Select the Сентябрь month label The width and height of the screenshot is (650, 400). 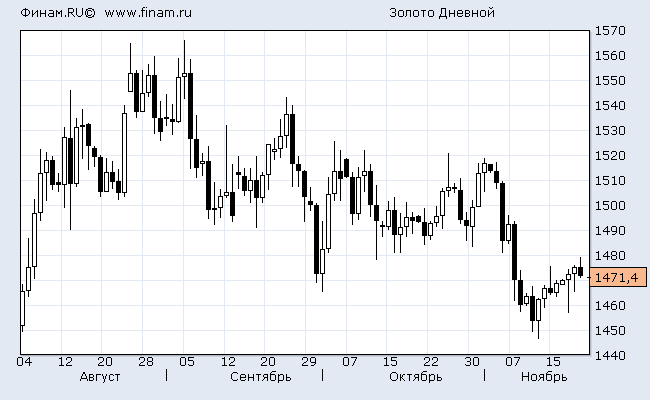pos(261,377)
